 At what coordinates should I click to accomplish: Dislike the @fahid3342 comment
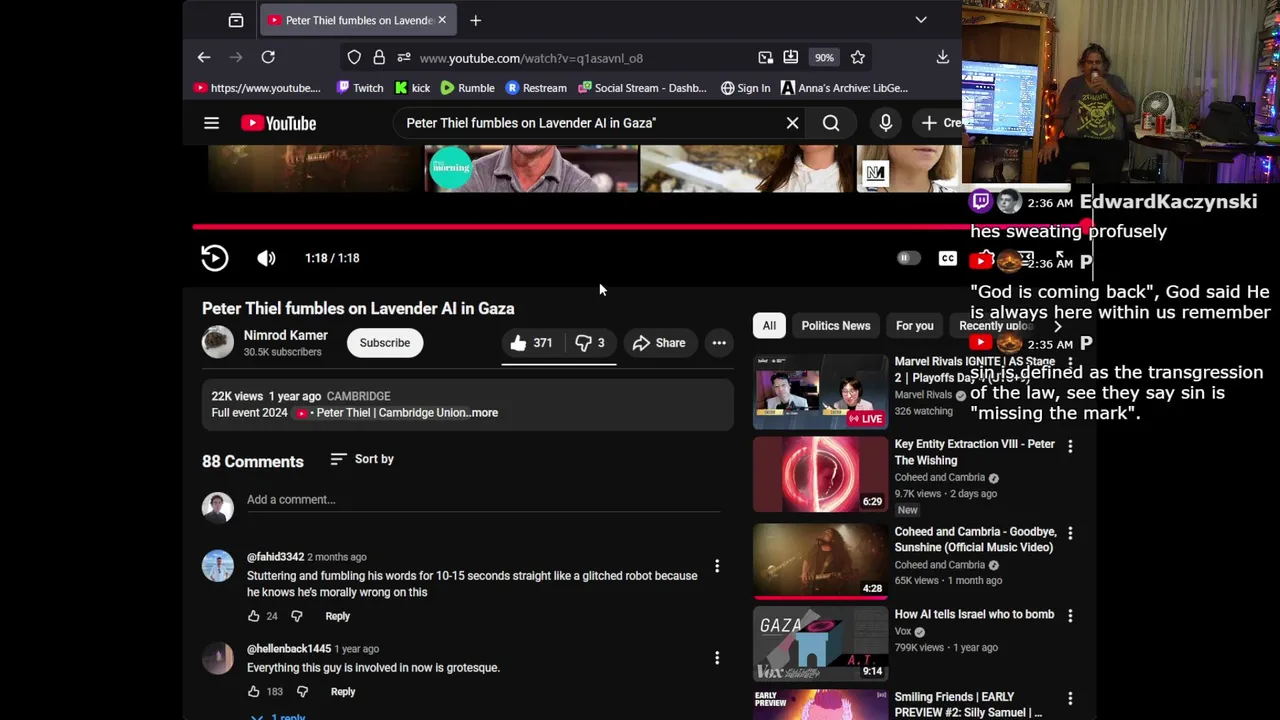[x=297, y=616]
